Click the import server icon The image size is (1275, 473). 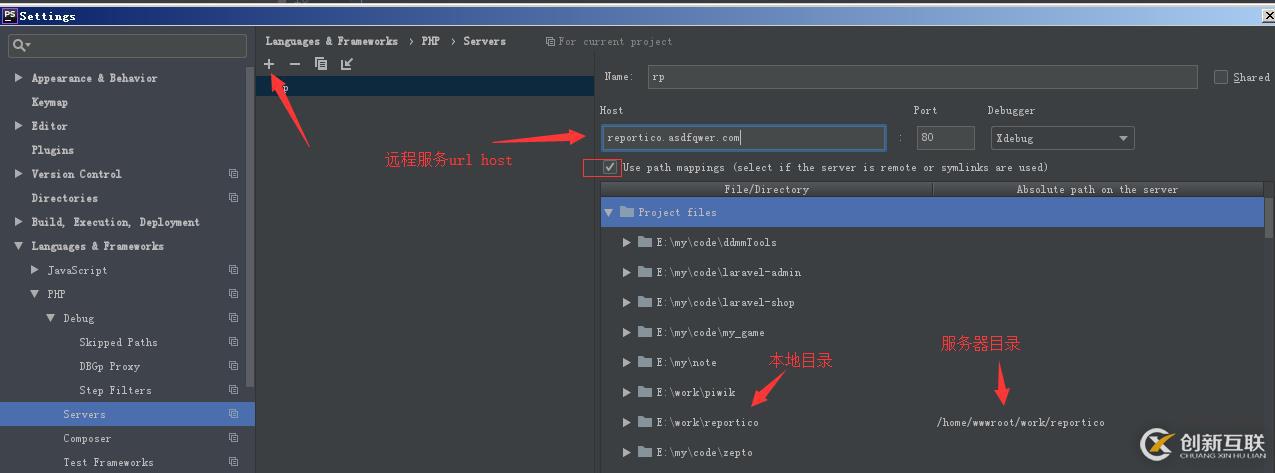point(347,64)
